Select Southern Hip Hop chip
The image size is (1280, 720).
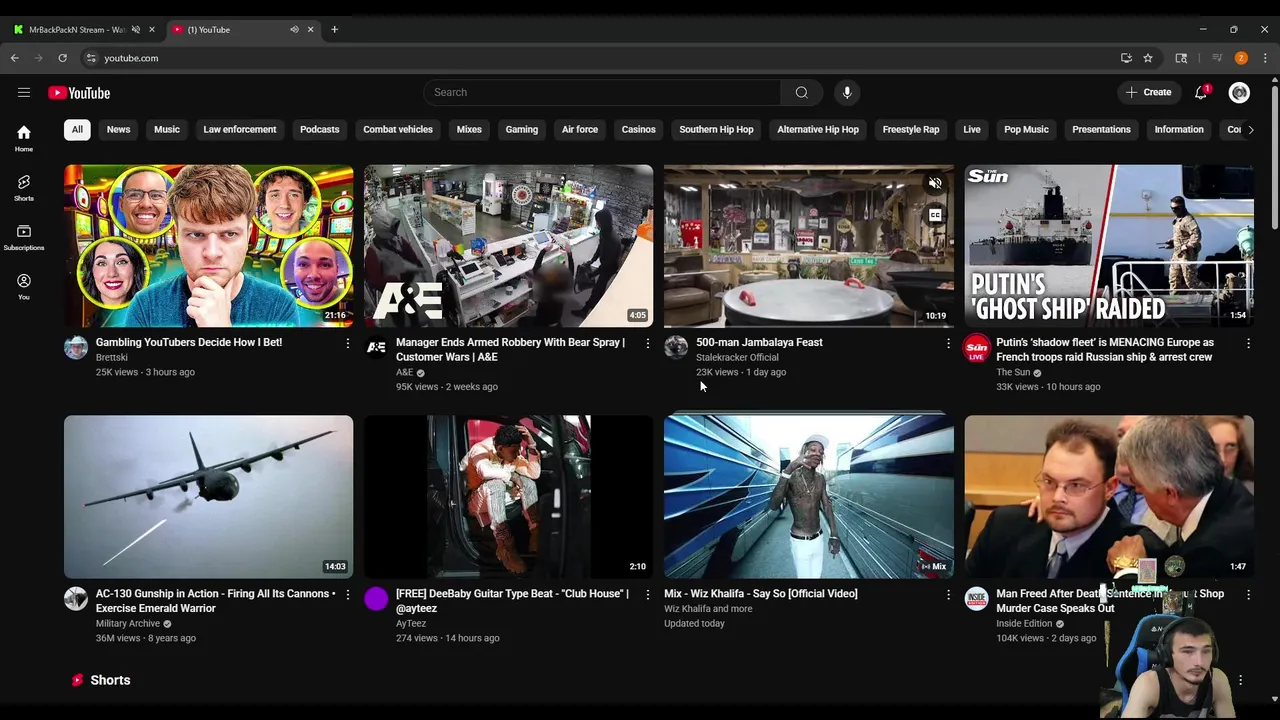coord(716,129)
